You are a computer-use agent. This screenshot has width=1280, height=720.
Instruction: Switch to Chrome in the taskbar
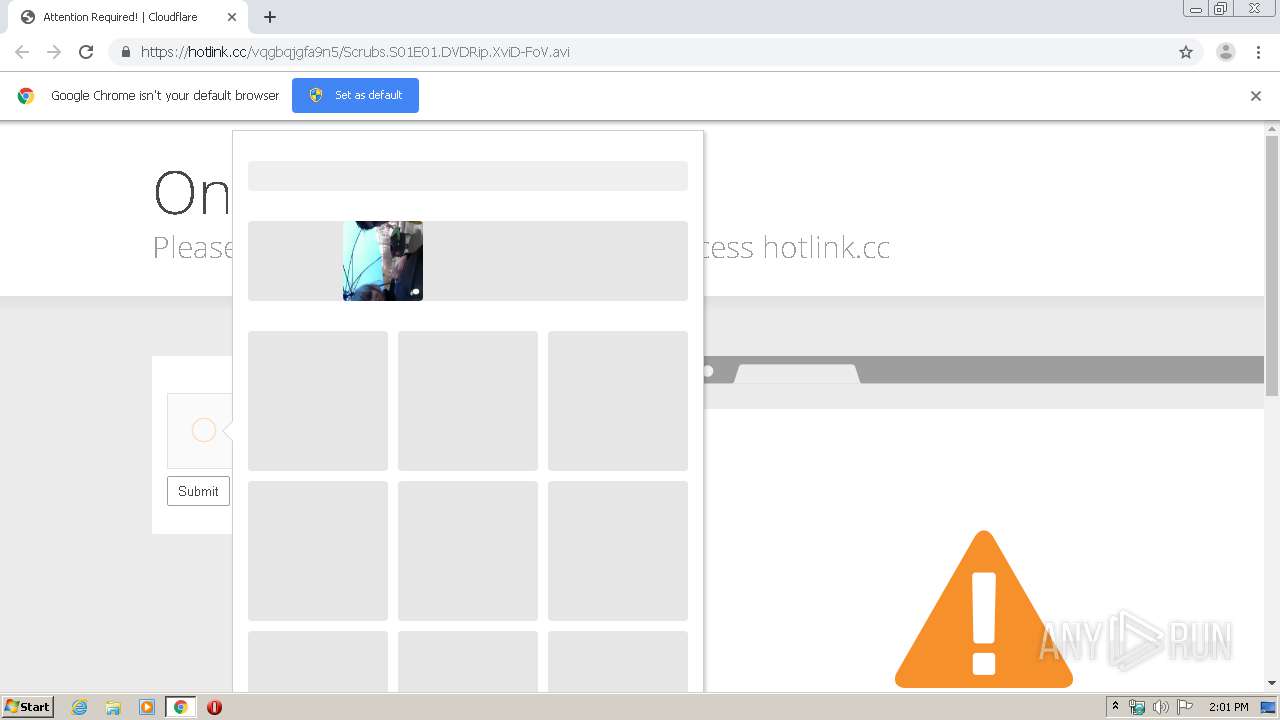pos(180,707)
